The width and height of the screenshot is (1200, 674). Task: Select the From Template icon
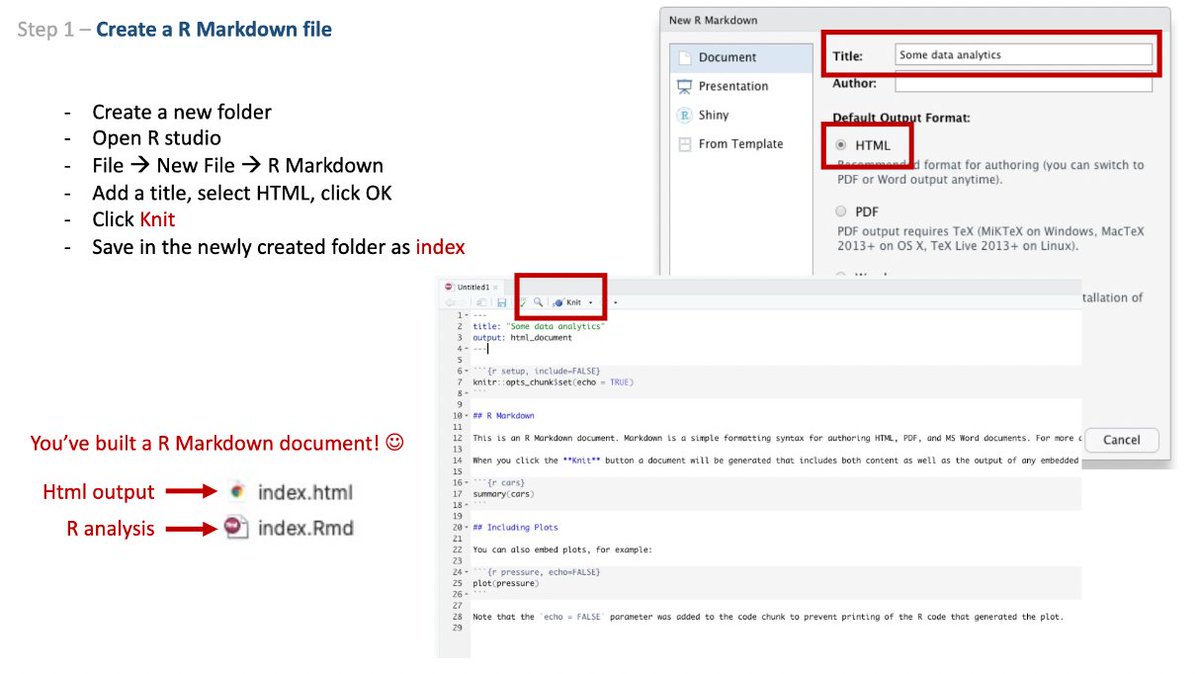684,143
